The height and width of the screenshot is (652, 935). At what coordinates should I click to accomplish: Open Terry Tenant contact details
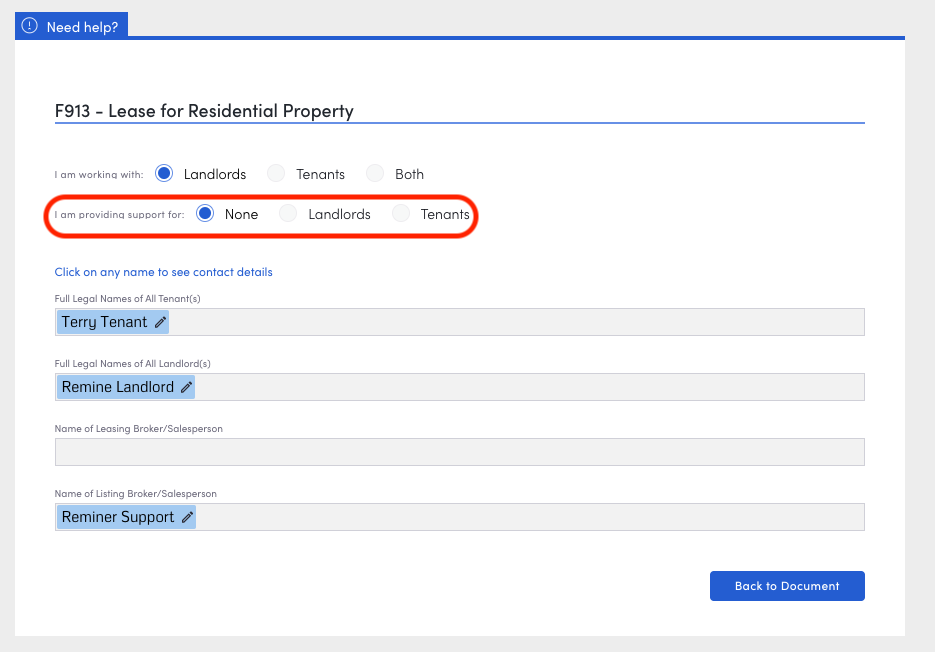tap(104, 322)
